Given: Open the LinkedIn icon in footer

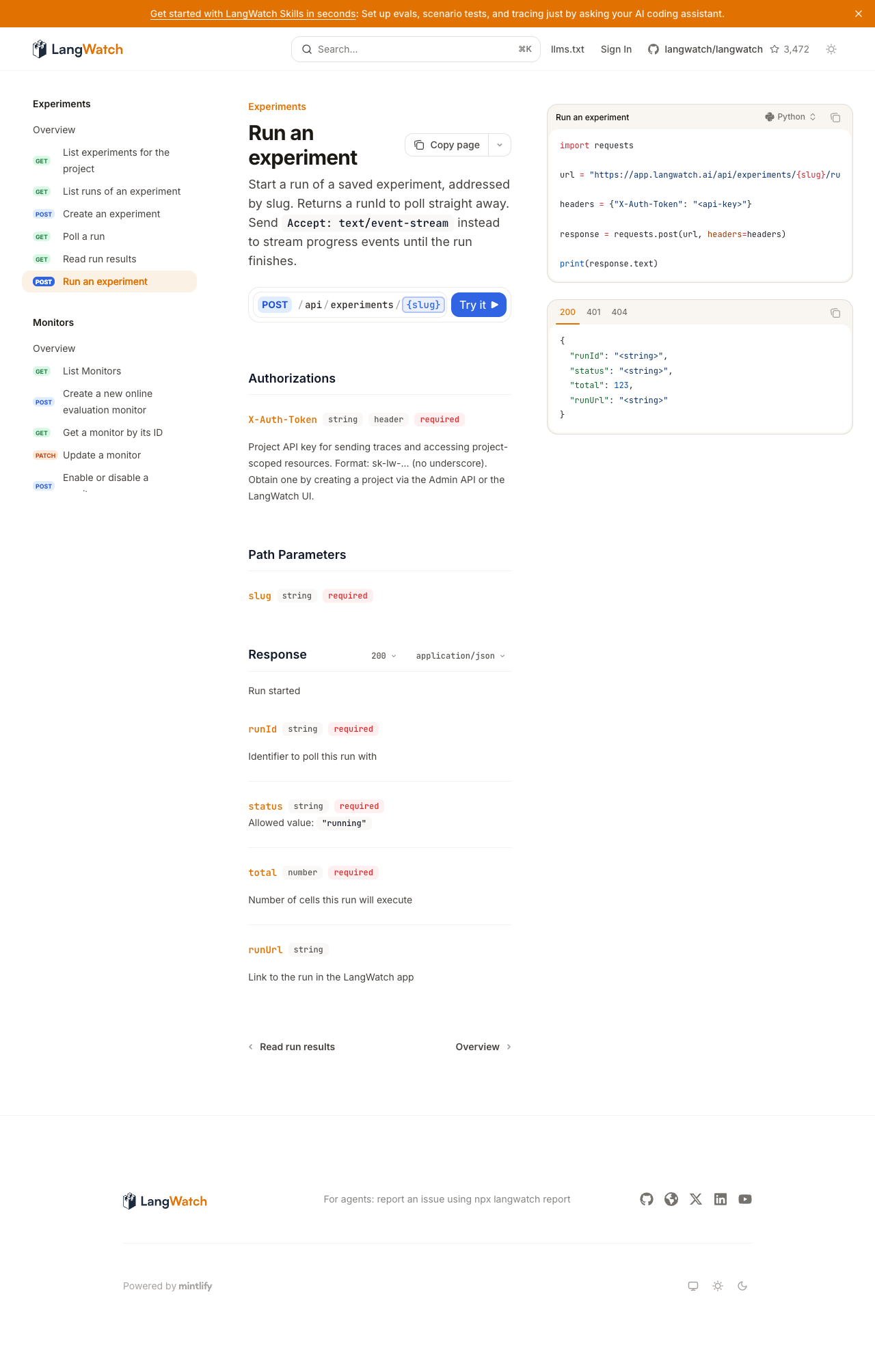Looking at the screenshot, I should (x=721, y=1199).
